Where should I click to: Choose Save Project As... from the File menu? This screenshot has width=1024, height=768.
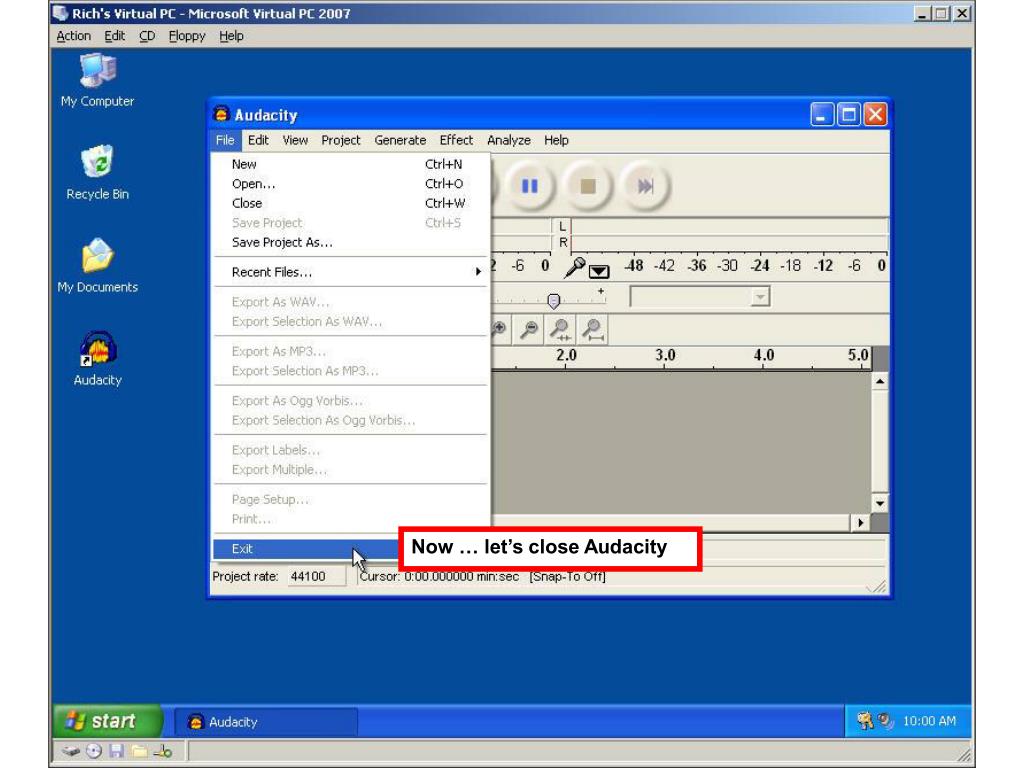click(x=351, y=243)
